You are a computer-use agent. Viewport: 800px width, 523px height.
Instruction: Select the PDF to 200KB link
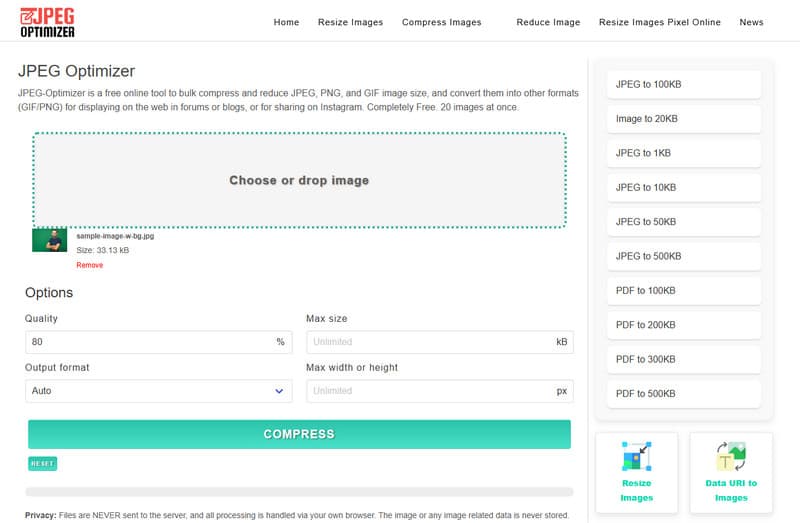tap(684, 325)
